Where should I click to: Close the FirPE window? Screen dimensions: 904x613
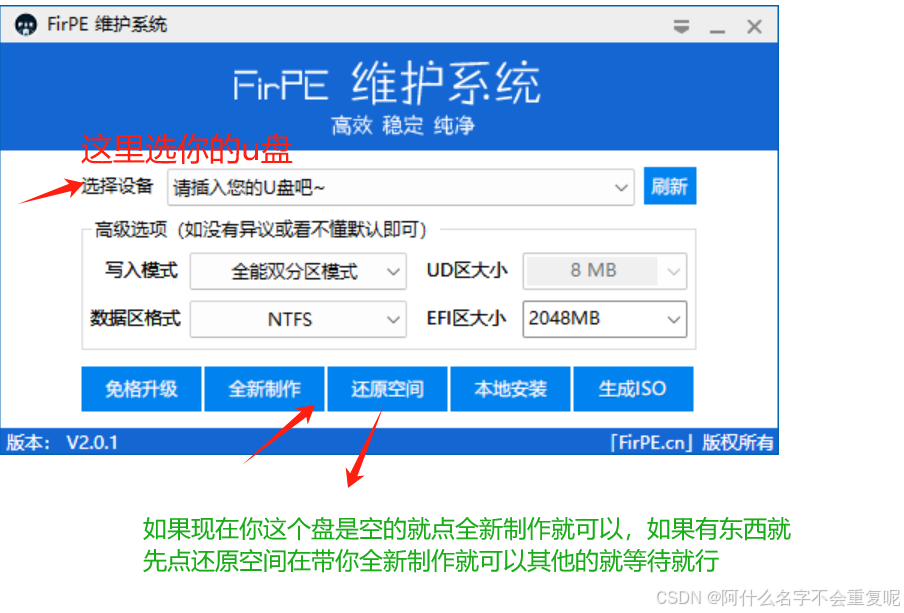click(754, 27)
